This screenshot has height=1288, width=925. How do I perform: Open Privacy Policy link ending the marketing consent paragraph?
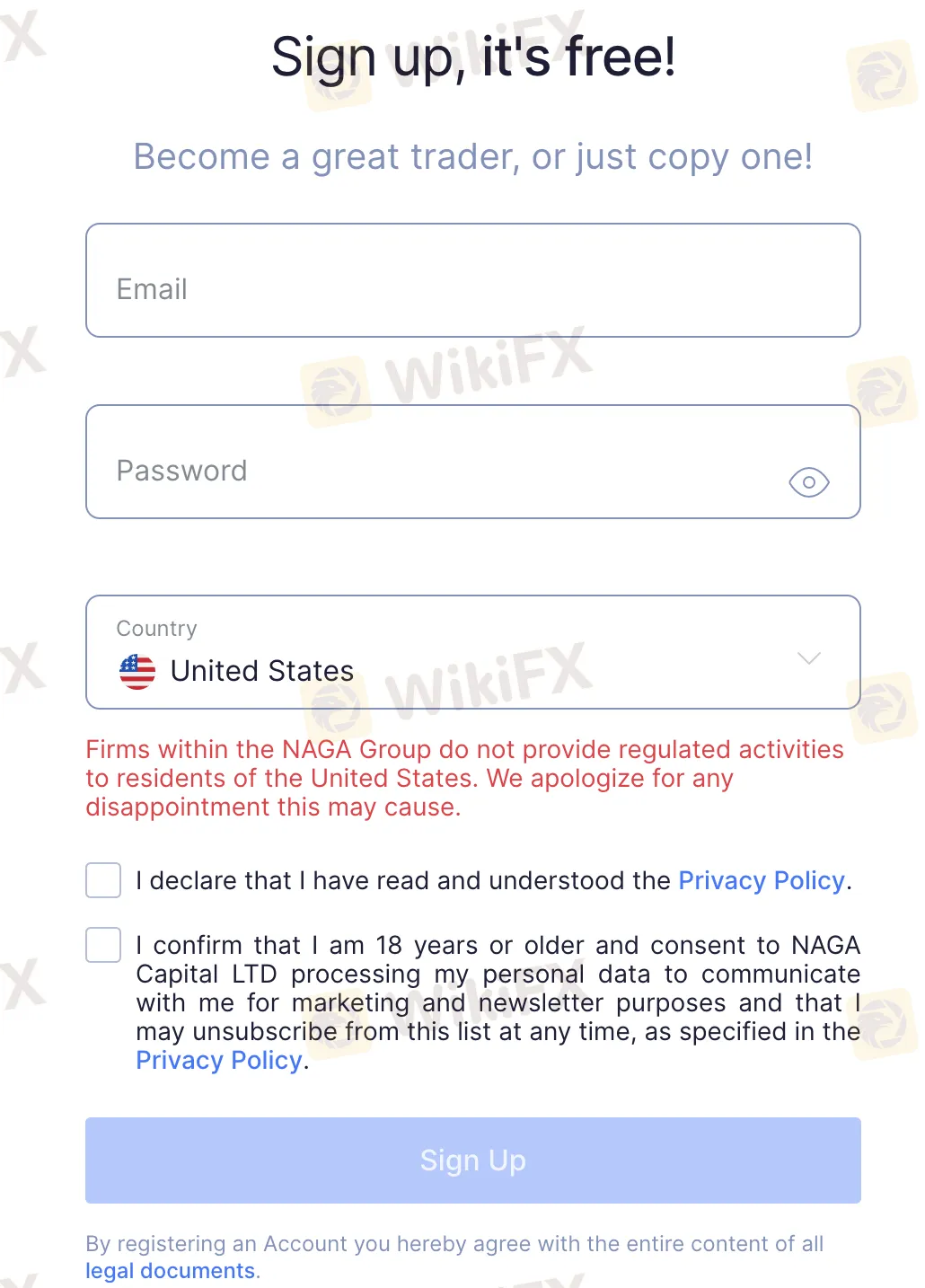(219, 1061)
